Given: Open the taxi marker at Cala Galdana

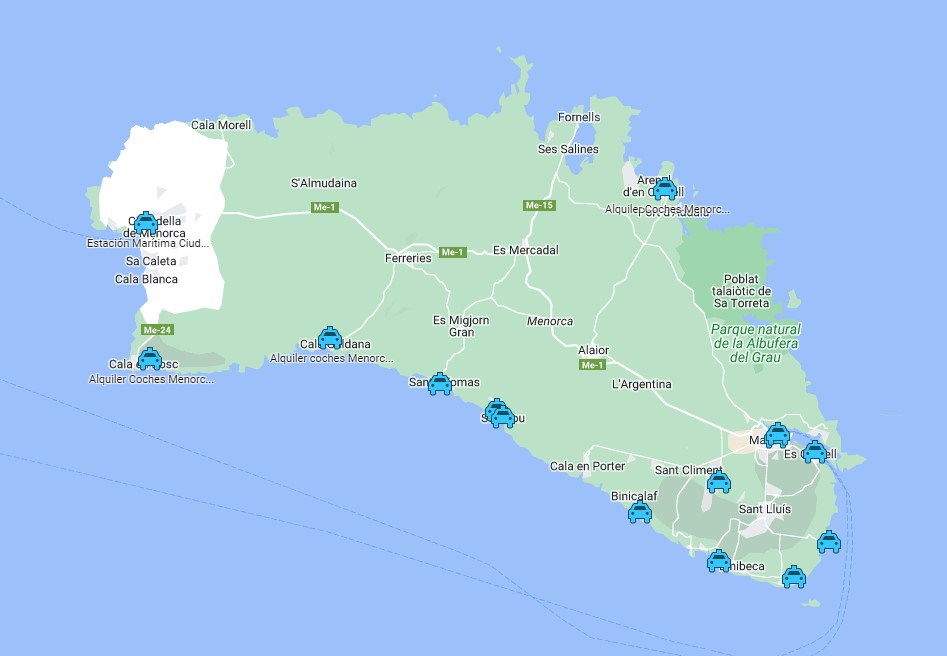Looking at the screenshot, I should (330, 336).
